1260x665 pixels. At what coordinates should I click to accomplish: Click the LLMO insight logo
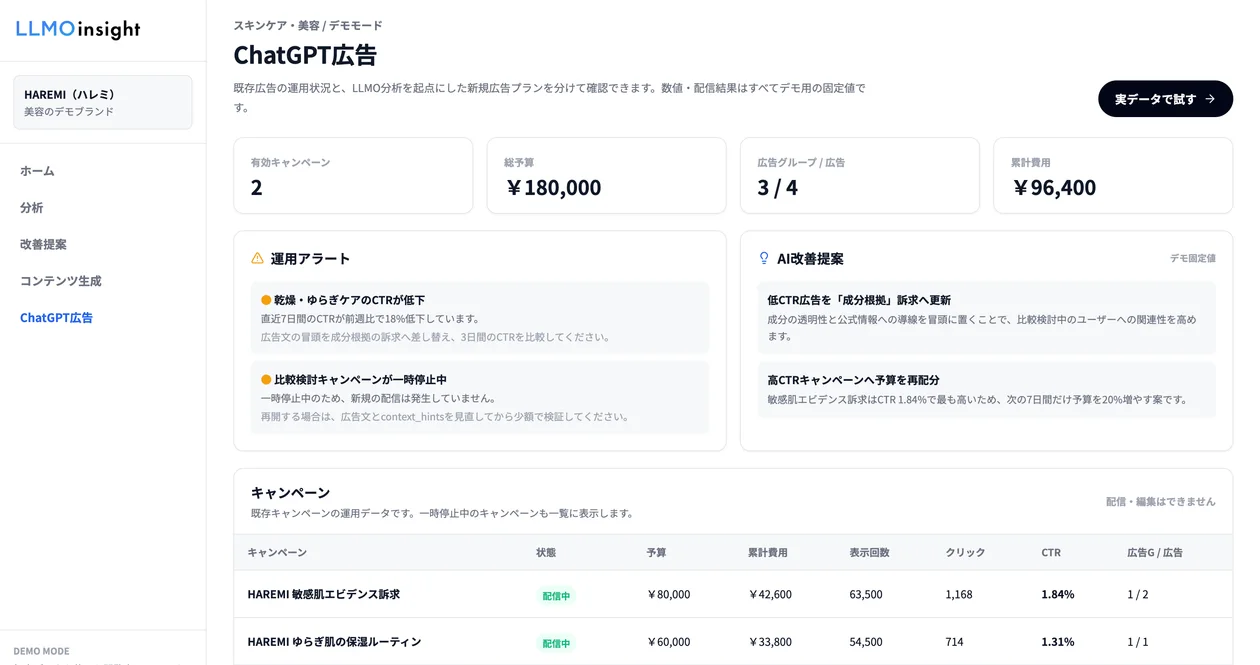pyautogui.click(x=78, y=30)
